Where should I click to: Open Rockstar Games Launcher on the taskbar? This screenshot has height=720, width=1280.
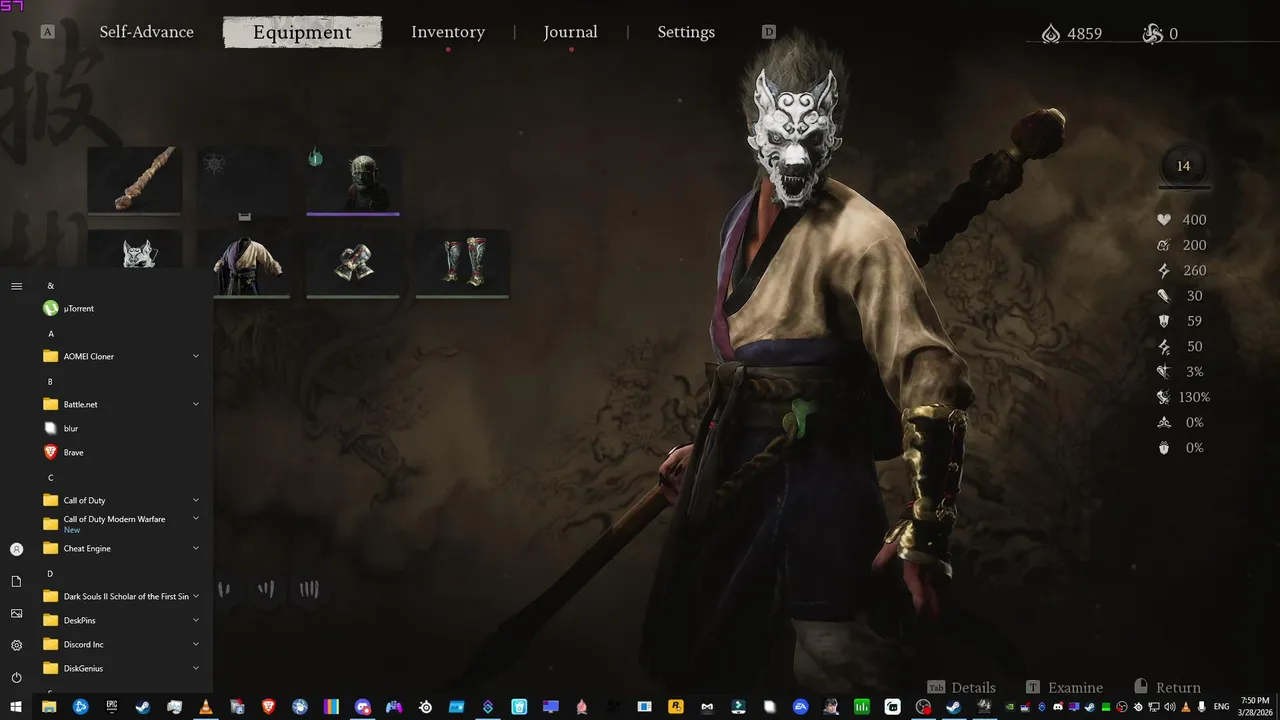[675, 707]
